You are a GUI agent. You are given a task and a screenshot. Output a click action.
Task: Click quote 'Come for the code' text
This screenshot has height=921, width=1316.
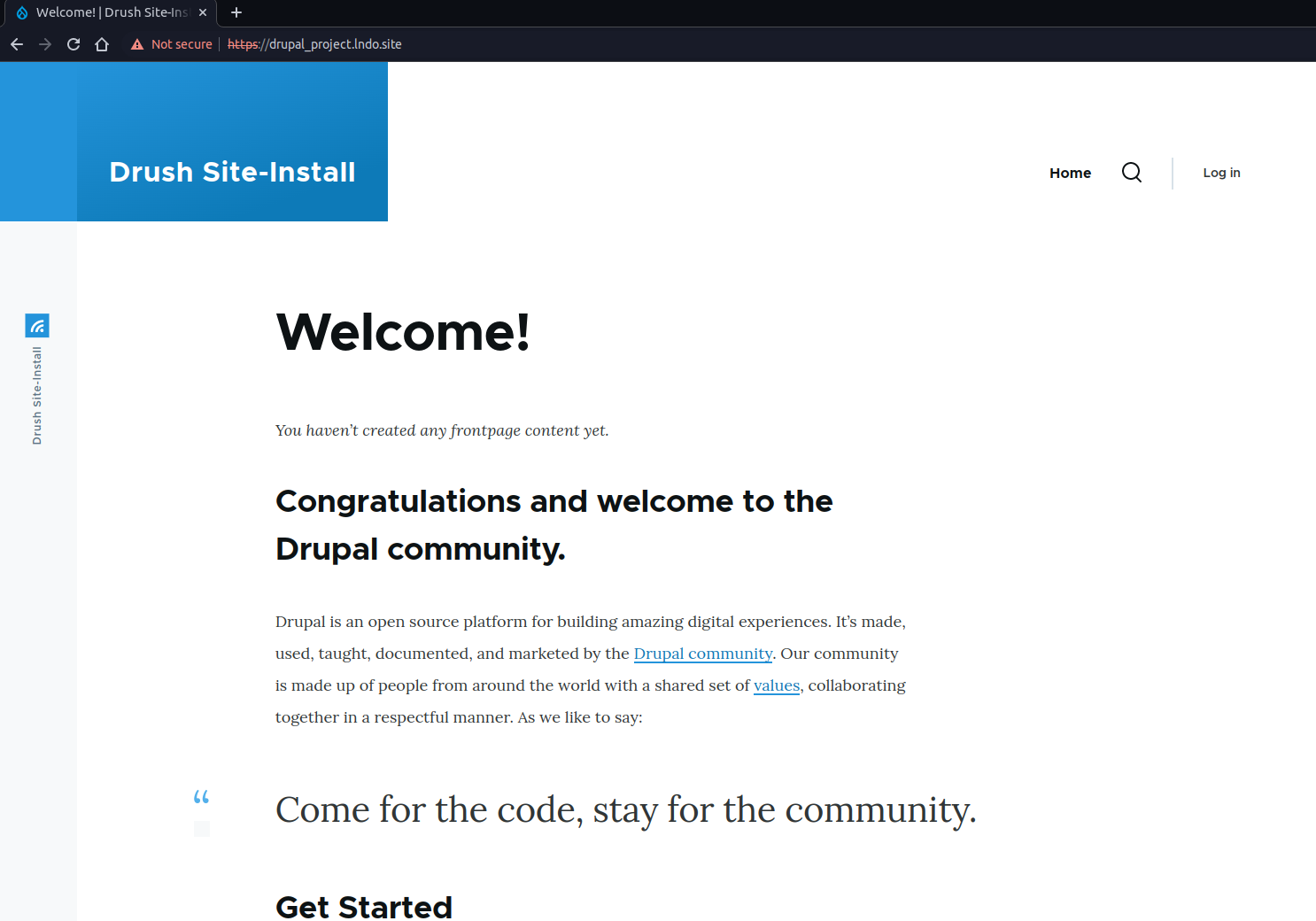[626, 809]
